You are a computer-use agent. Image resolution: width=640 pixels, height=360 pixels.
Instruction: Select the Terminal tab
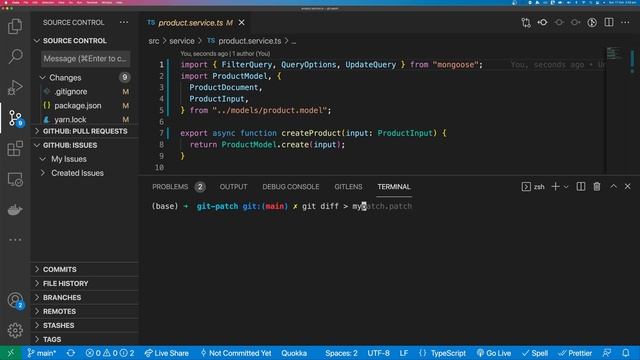coord(394,187)
